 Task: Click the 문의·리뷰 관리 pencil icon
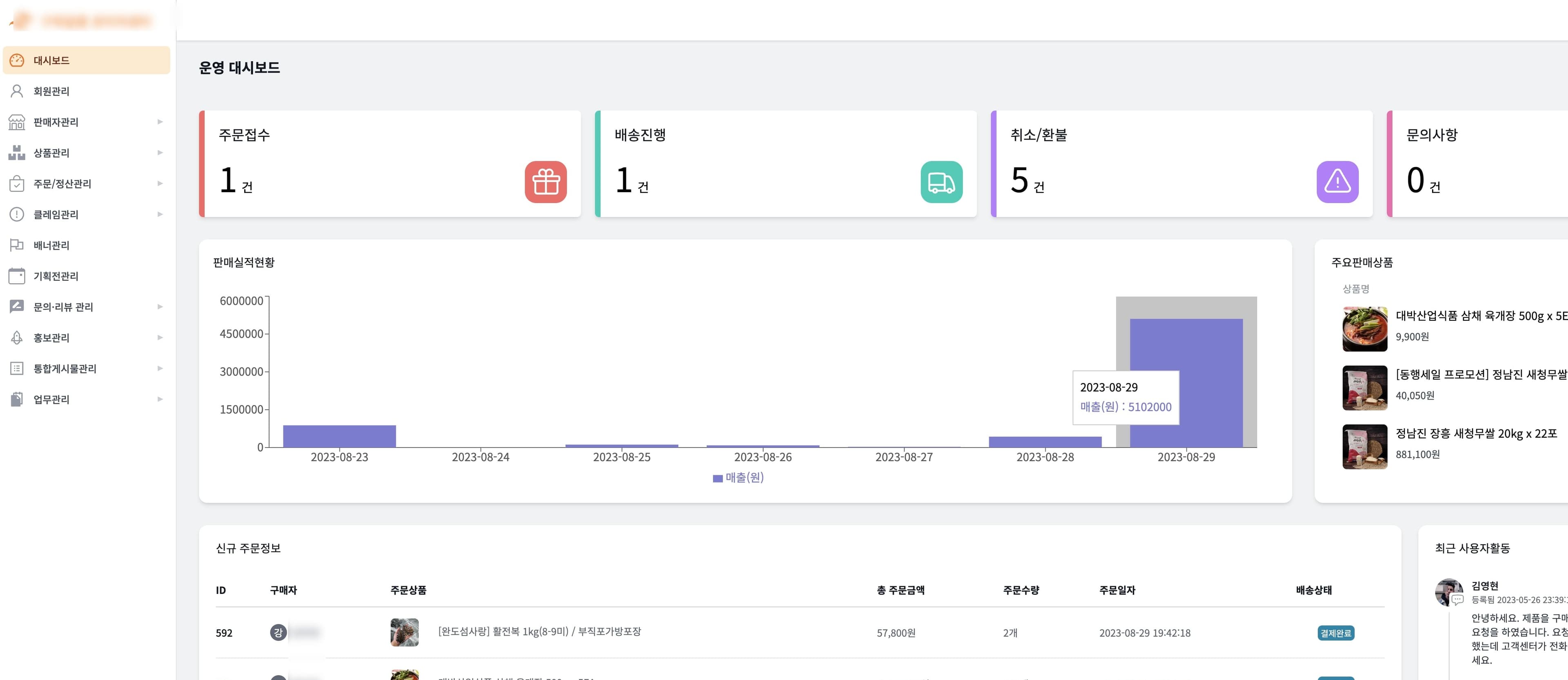pos(17,307)
